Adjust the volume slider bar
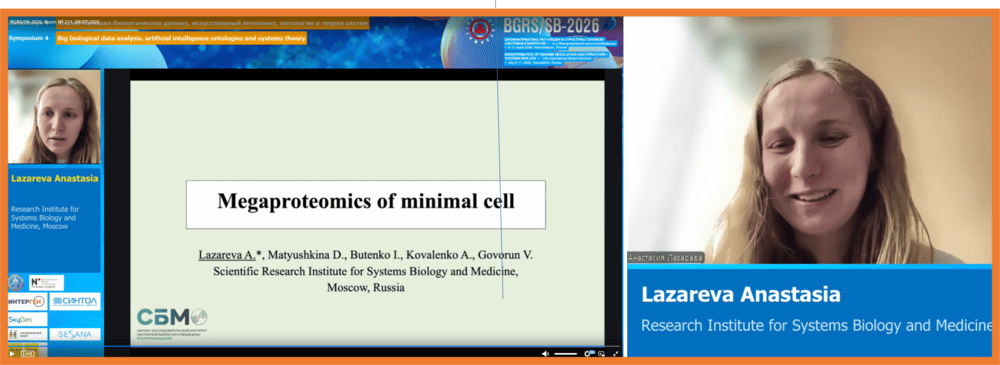1000x365 pixels. point(566,354)
